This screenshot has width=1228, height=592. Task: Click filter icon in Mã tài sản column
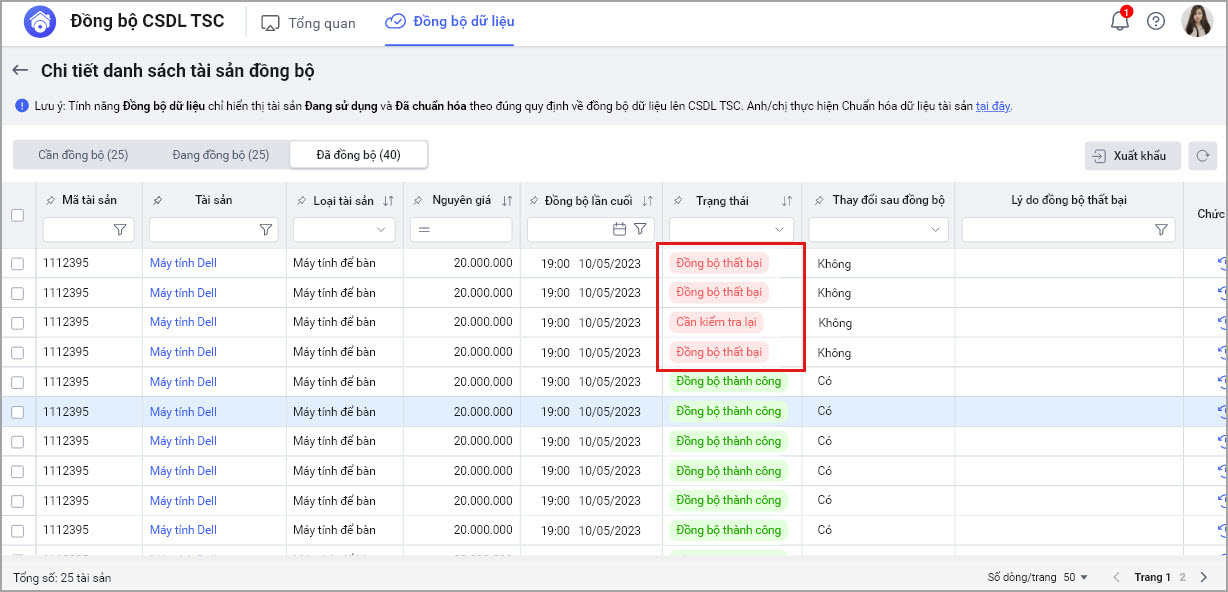[x=120, y=230]
